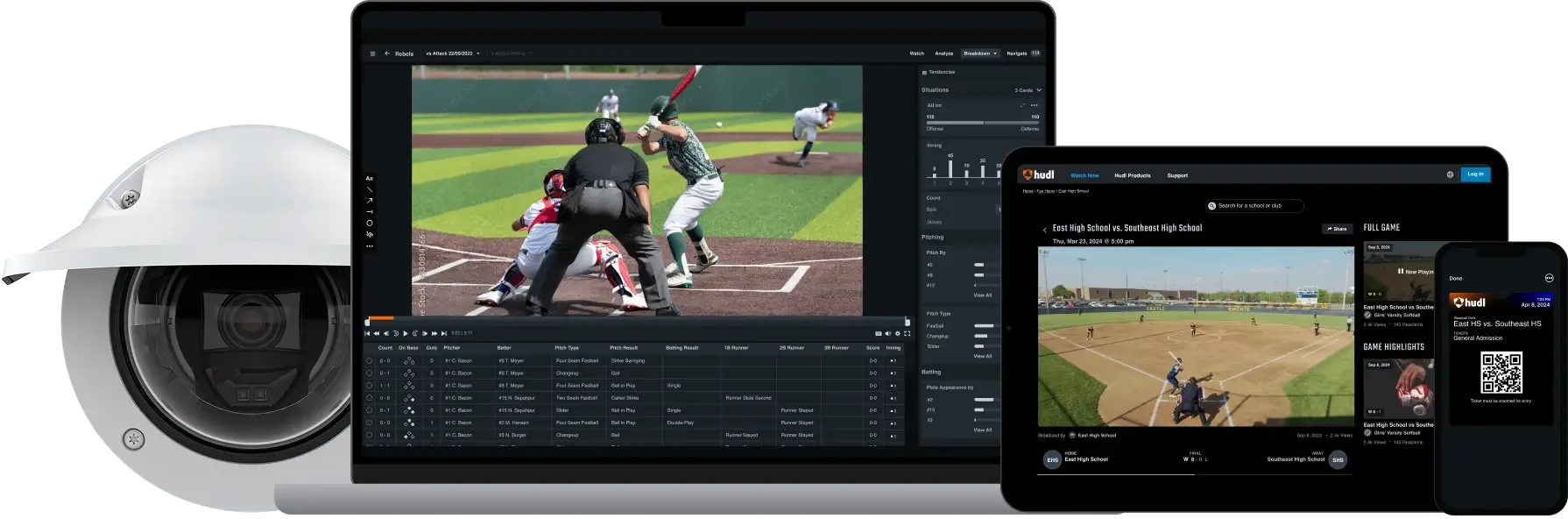The height and width of the screenshot is (519, 1568).
Task: Select the Two Seam Fastball row radio
Action: [369, 397]
